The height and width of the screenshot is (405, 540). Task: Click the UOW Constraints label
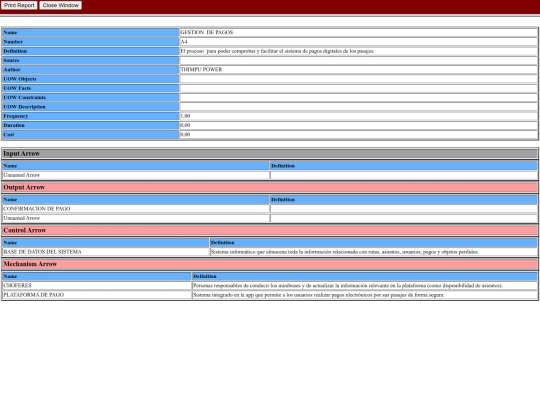[x=24, y=97]
